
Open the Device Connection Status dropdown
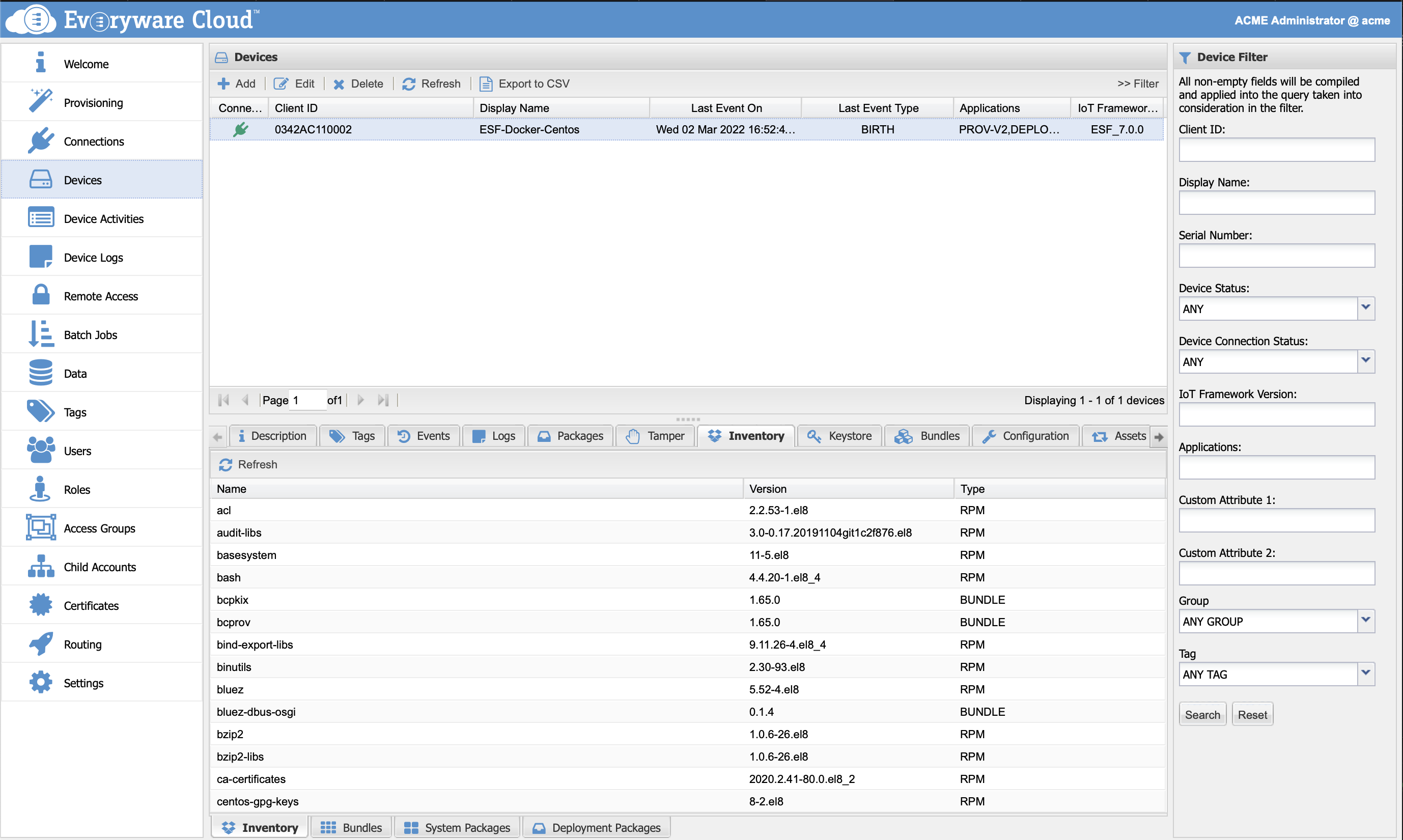click(1365, 361)
